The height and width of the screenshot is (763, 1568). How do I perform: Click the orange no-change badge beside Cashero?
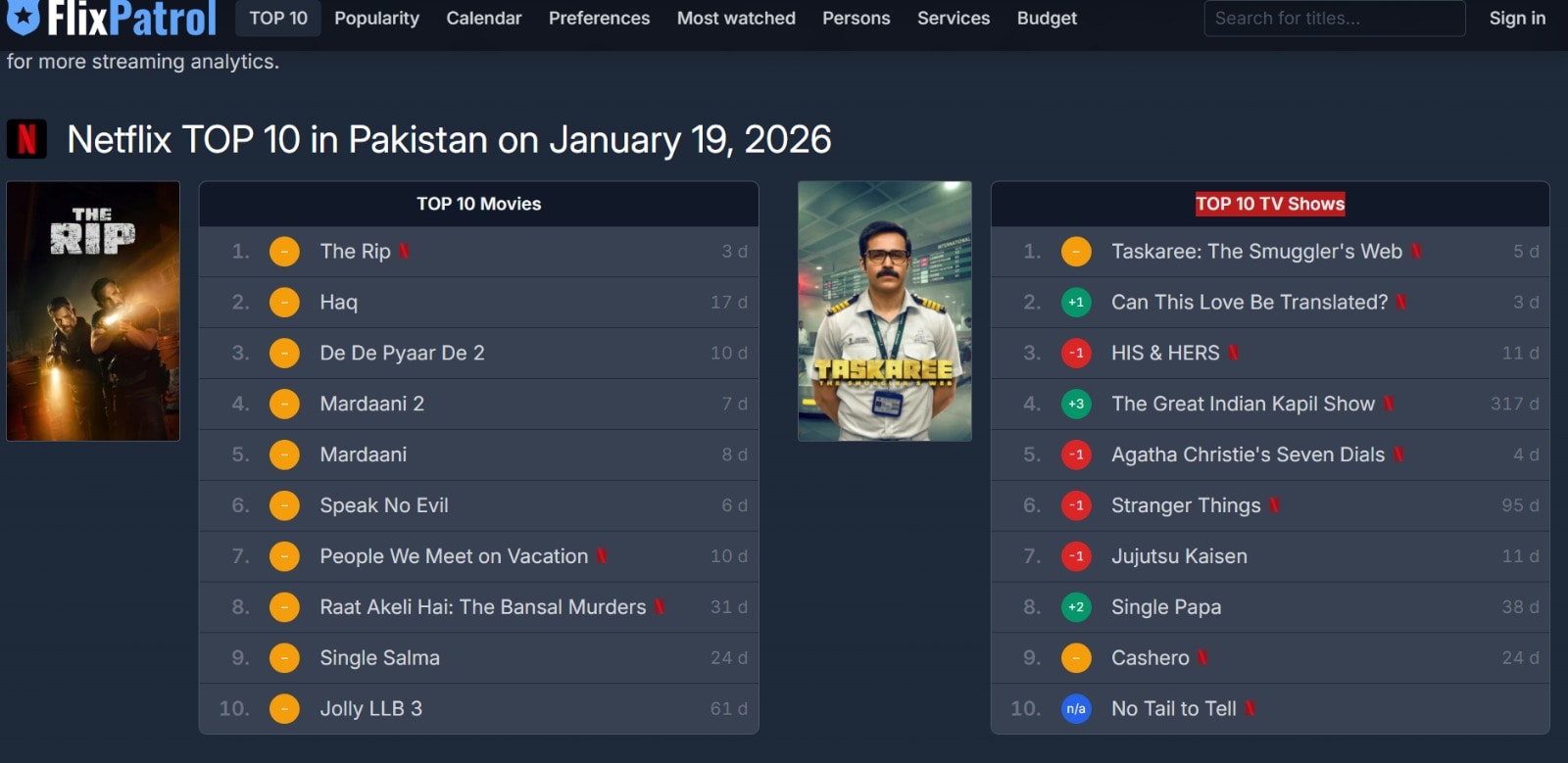[x=1076, y=658]
